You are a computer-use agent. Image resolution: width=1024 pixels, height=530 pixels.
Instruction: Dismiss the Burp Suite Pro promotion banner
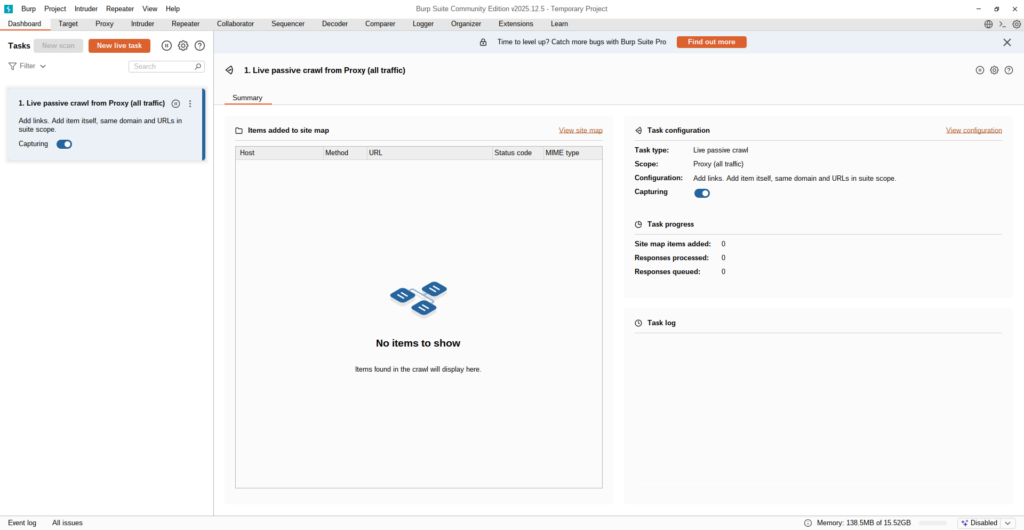pos(1007,42)
